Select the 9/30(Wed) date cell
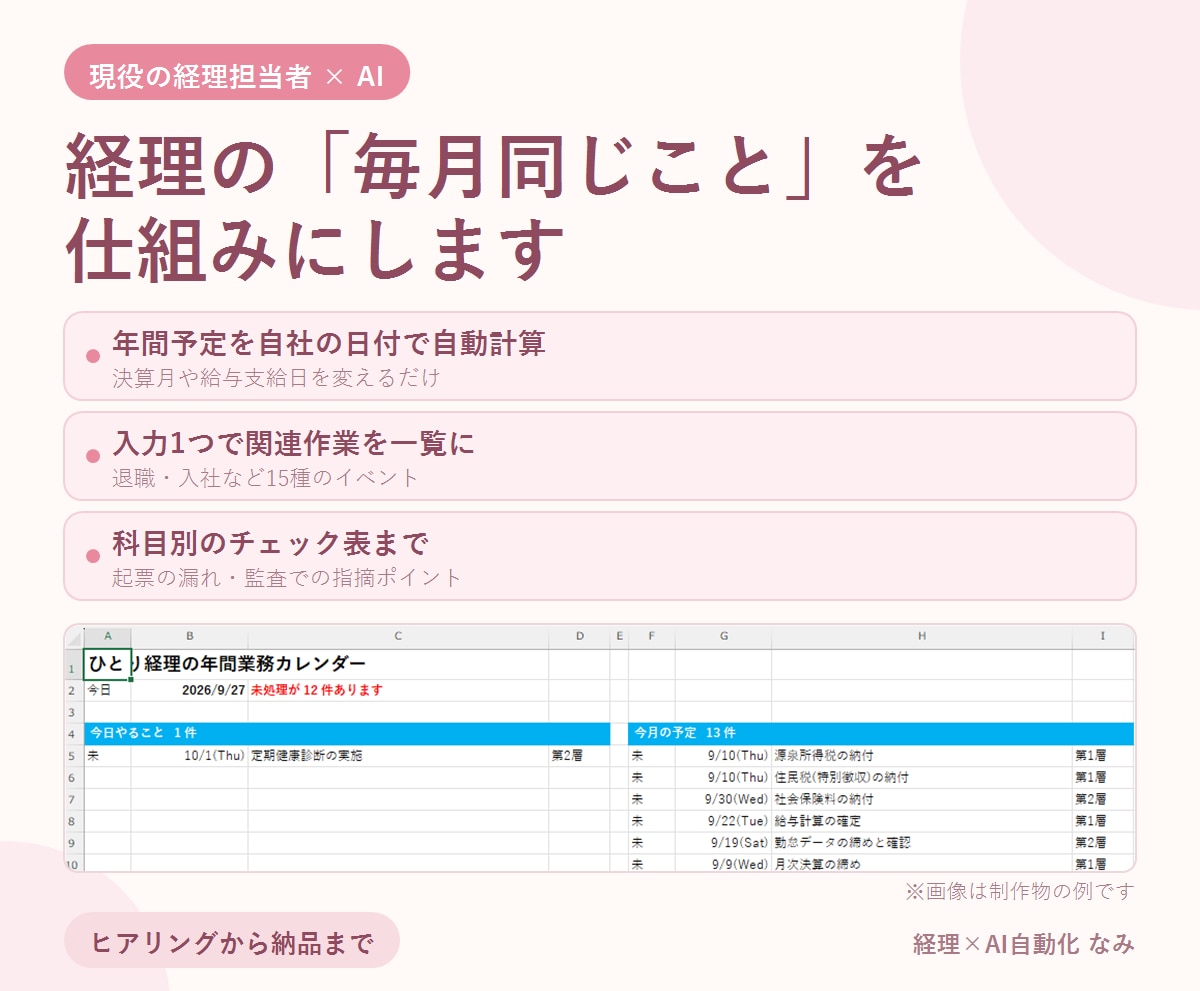This screenshot has width=1200, height=991. (737, 800)
